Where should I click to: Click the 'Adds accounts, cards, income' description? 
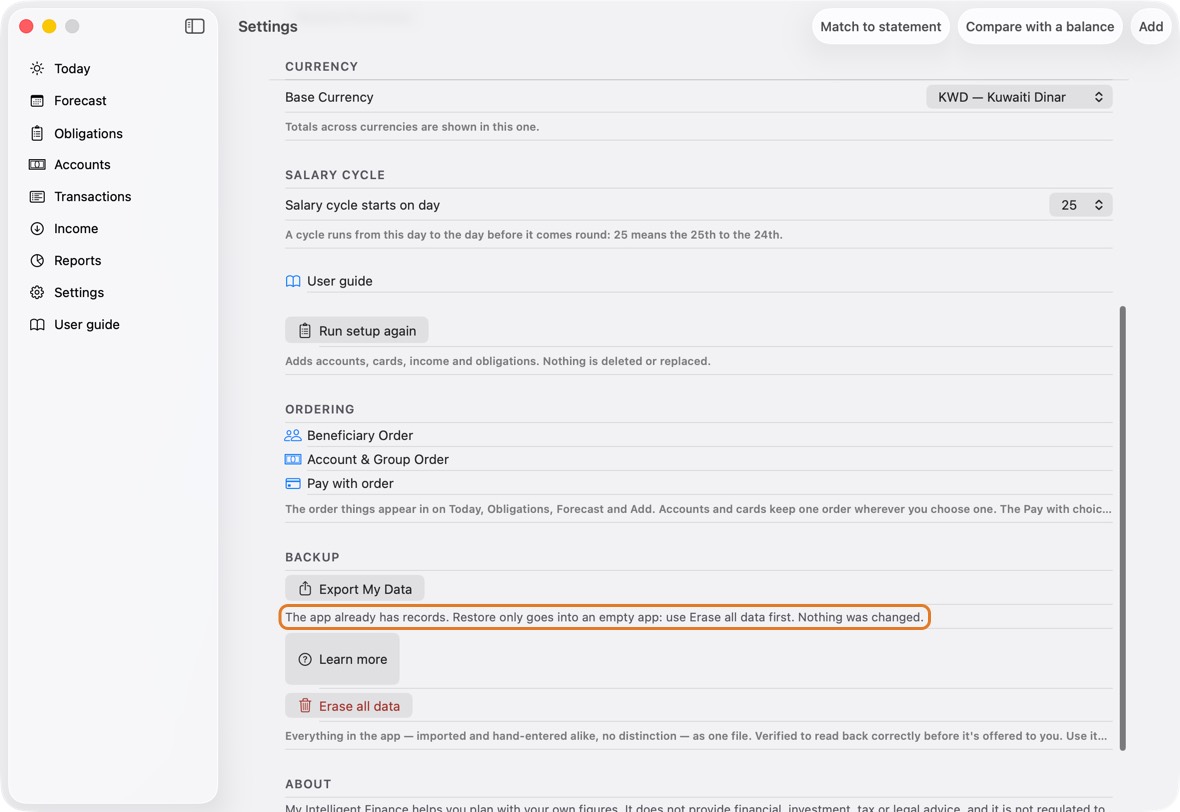(x=497, y=361)
